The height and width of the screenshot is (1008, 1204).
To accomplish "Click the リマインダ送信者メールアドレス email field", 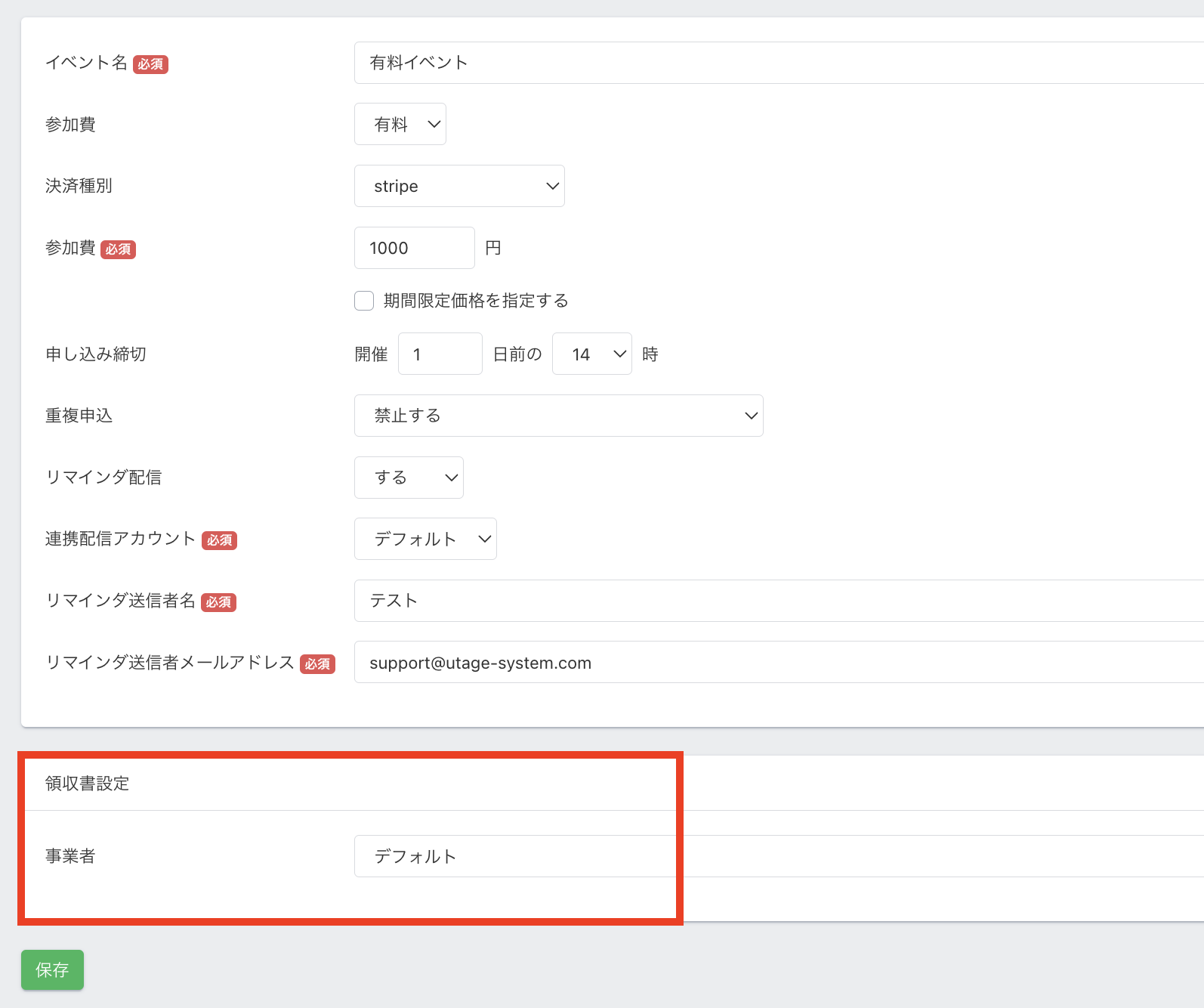I will pos(778,663).
